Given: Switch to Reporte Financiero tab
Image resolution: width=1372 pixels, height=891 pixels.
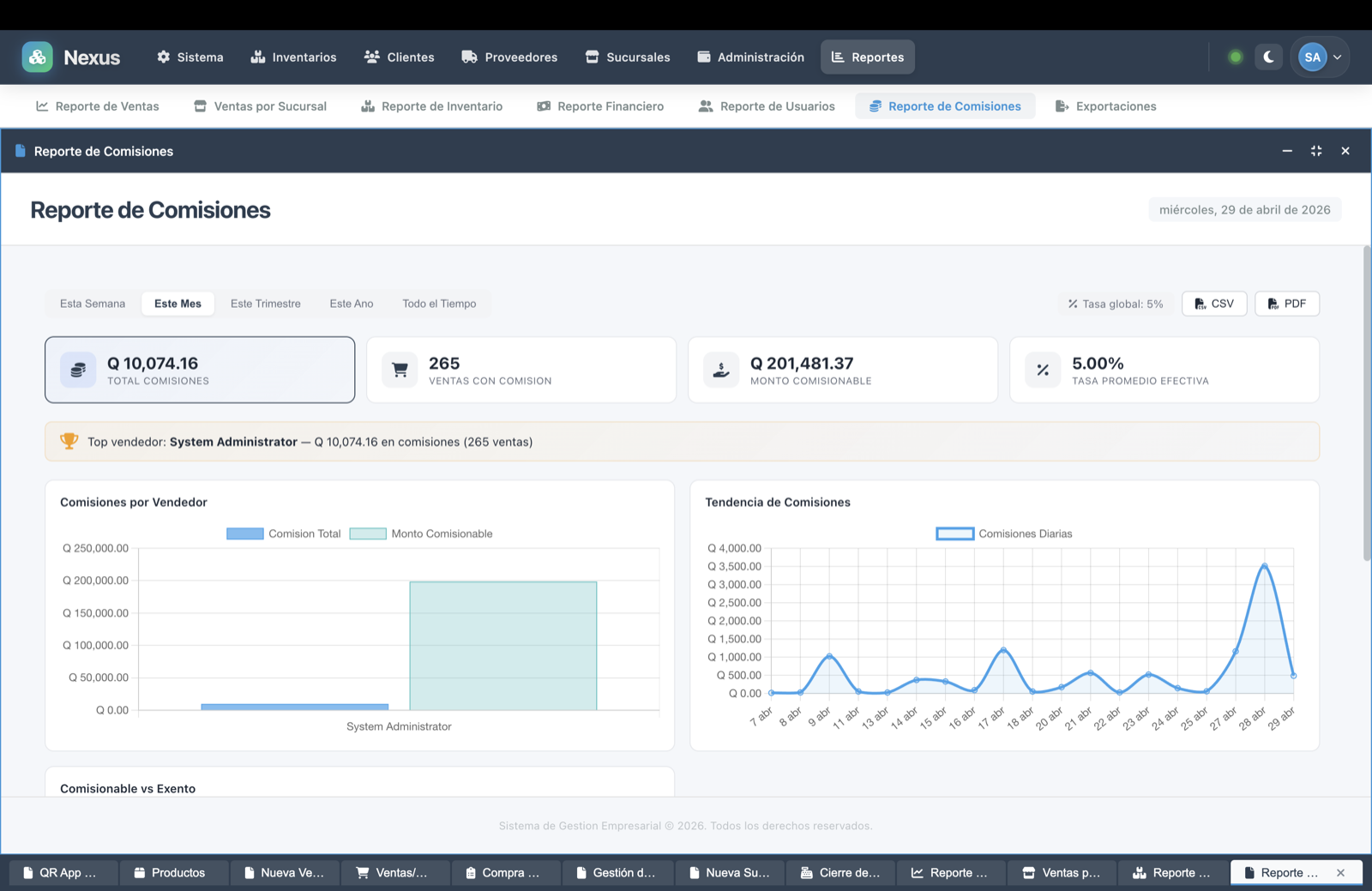Looking at the screenshot, I should click(600, 106).
